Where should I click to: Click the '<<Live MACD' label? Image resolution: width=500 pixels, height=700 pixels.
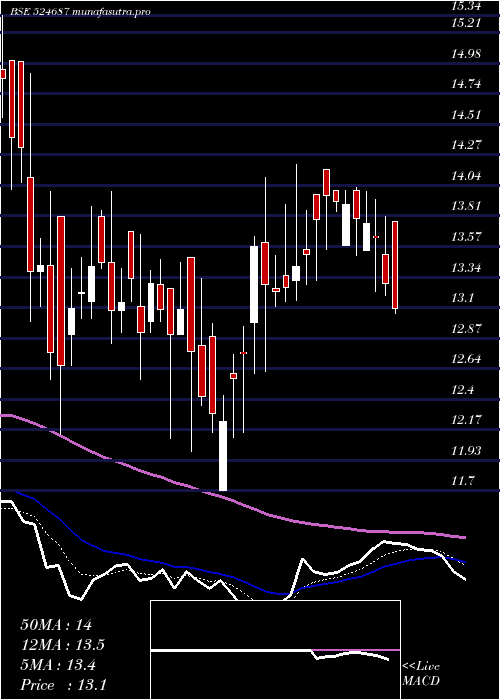click(421, 674)
